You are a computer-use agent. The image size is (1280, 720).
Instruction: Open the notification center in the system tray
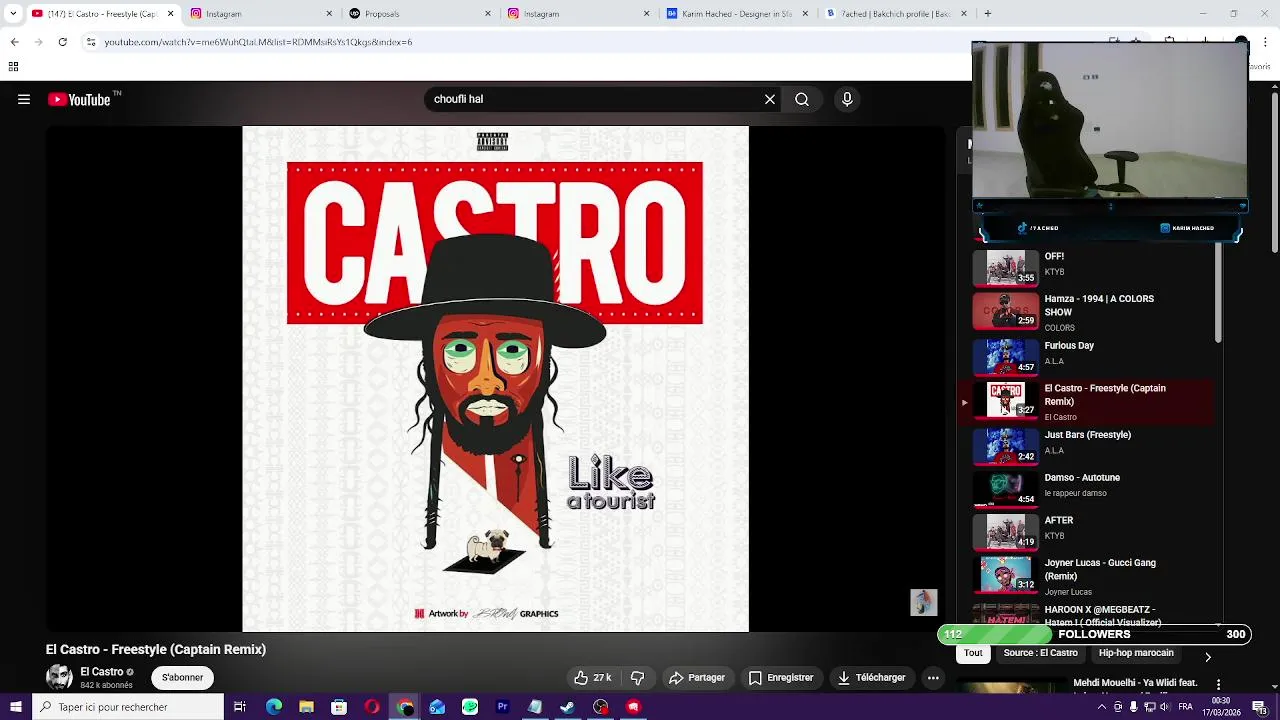(1259, 707)
